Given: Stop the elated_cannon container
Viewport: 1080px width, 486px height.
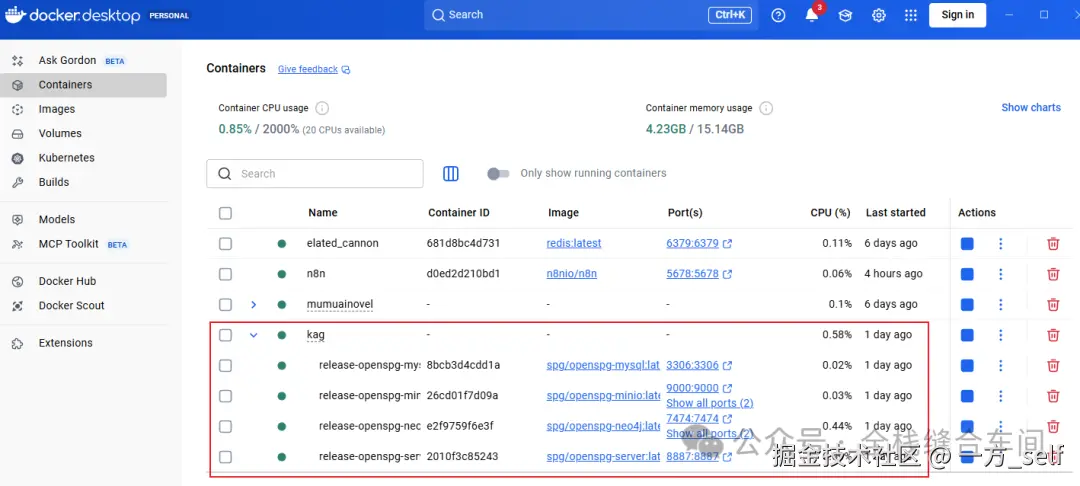Looking at the screenshot, I should click(967, 244).
